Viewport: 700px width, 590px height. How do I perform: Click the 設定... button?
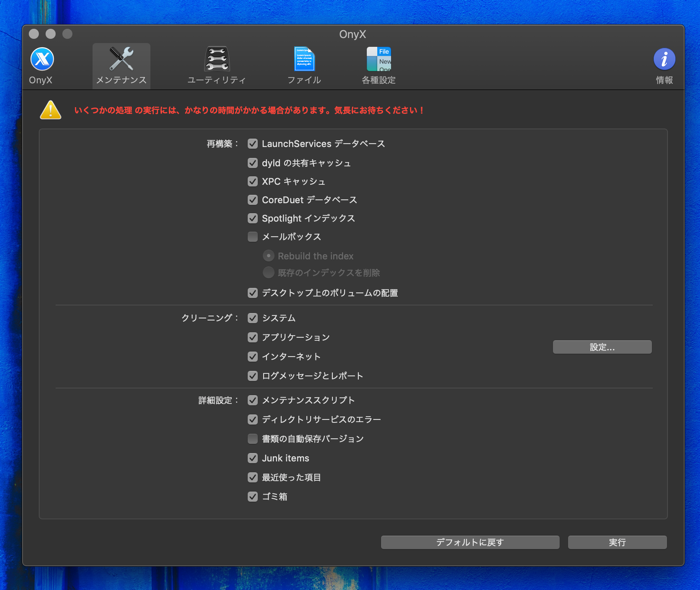(x=602, y=347)
